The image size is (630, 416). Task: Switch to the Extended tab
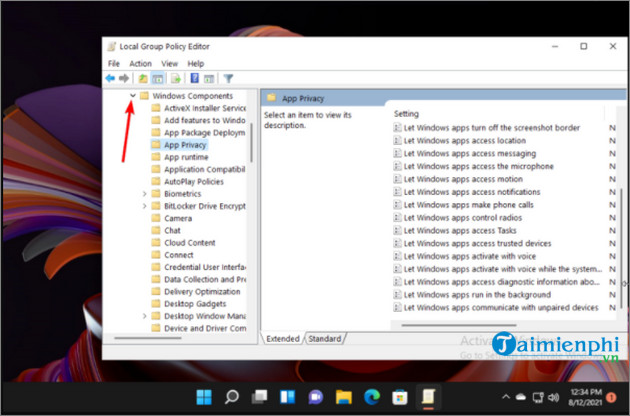282,339
